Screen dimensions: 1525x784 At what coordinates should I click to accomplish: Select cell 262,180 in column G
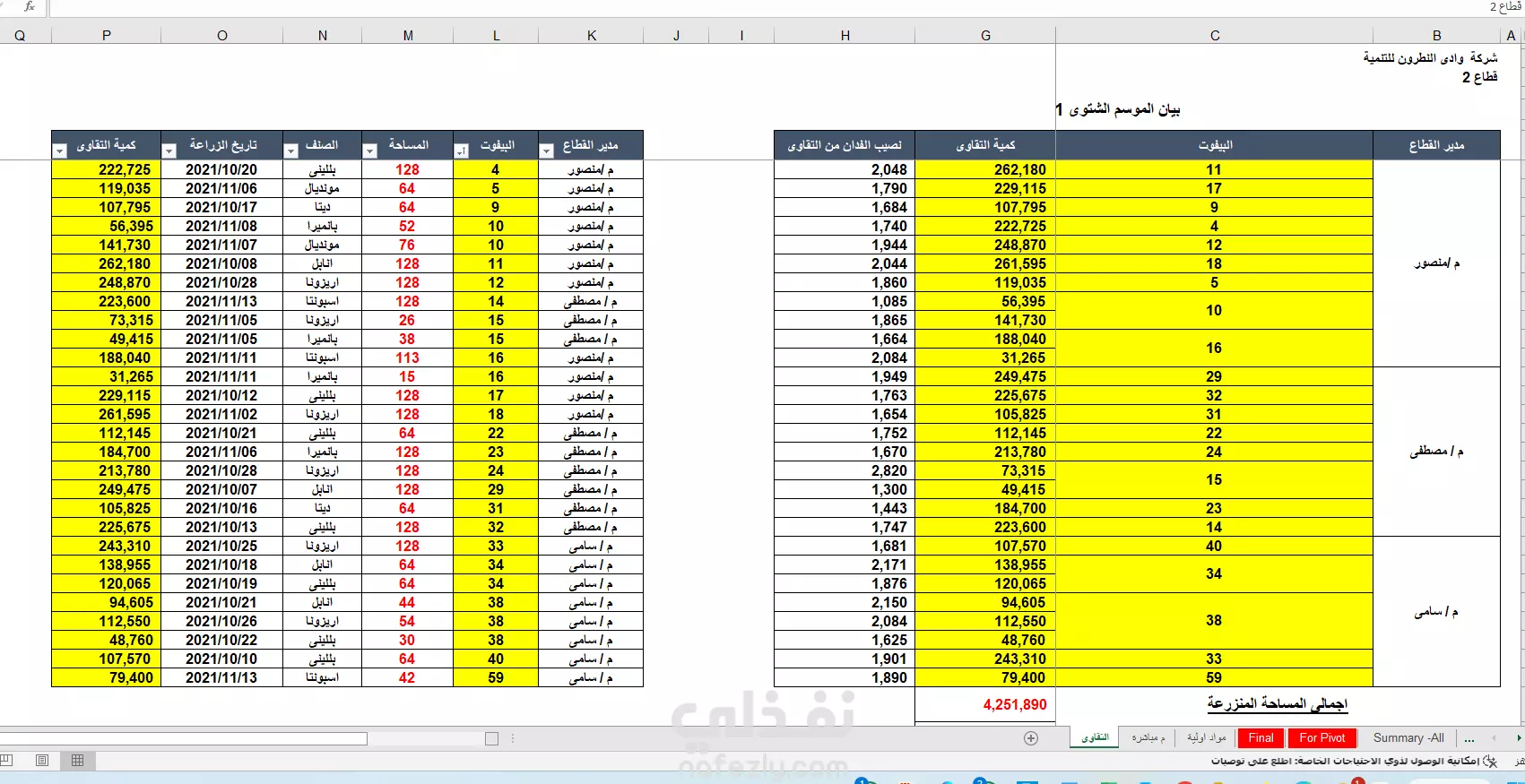(x=985, y=169)
